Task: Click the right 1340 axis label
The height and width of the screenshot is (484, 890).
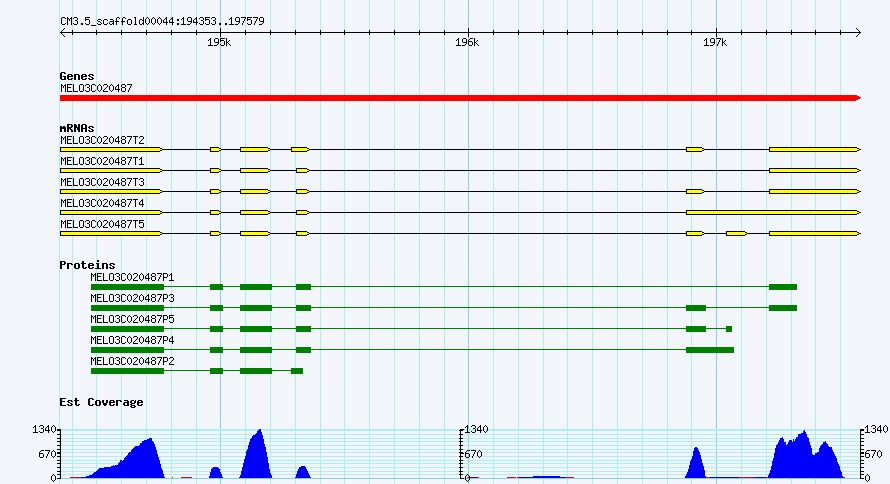Action: 876,430
